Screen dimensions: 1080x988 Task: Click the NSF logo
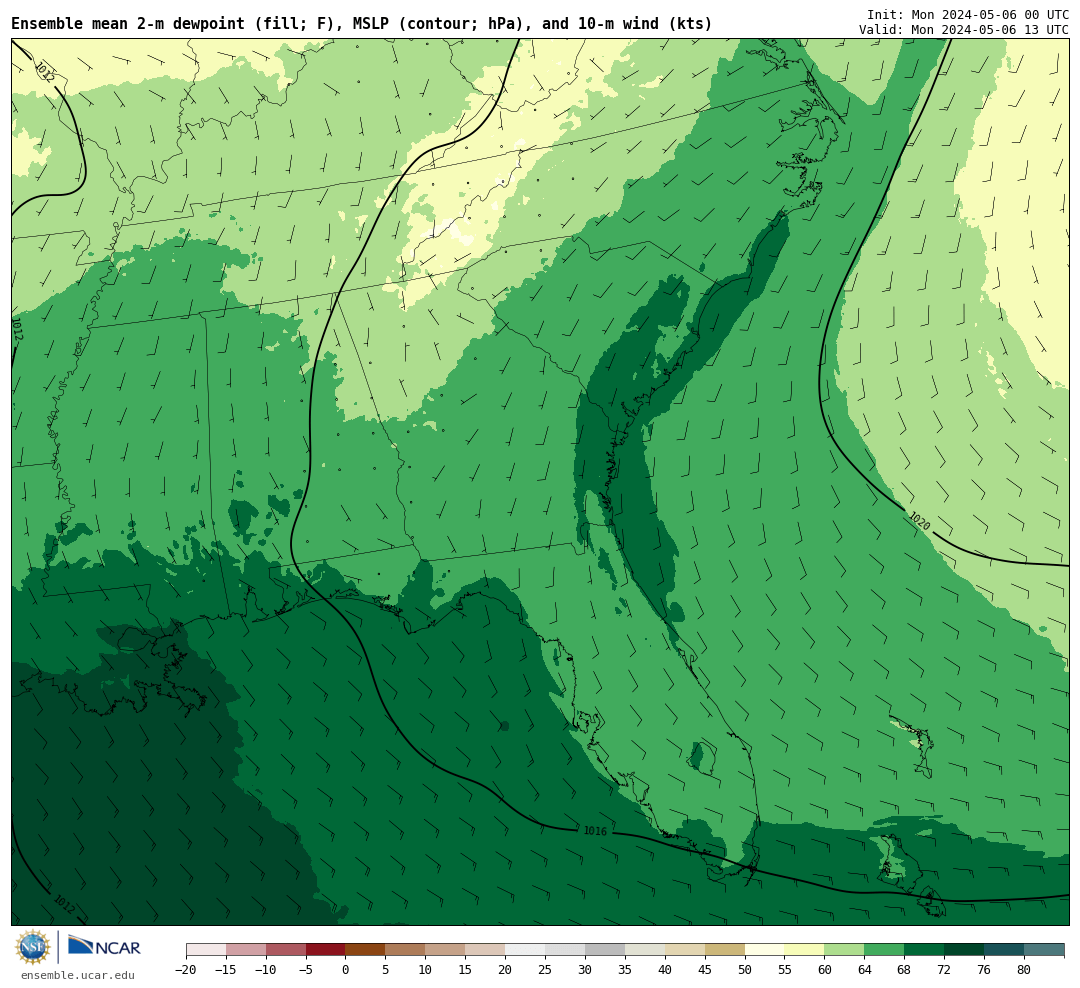32,947
